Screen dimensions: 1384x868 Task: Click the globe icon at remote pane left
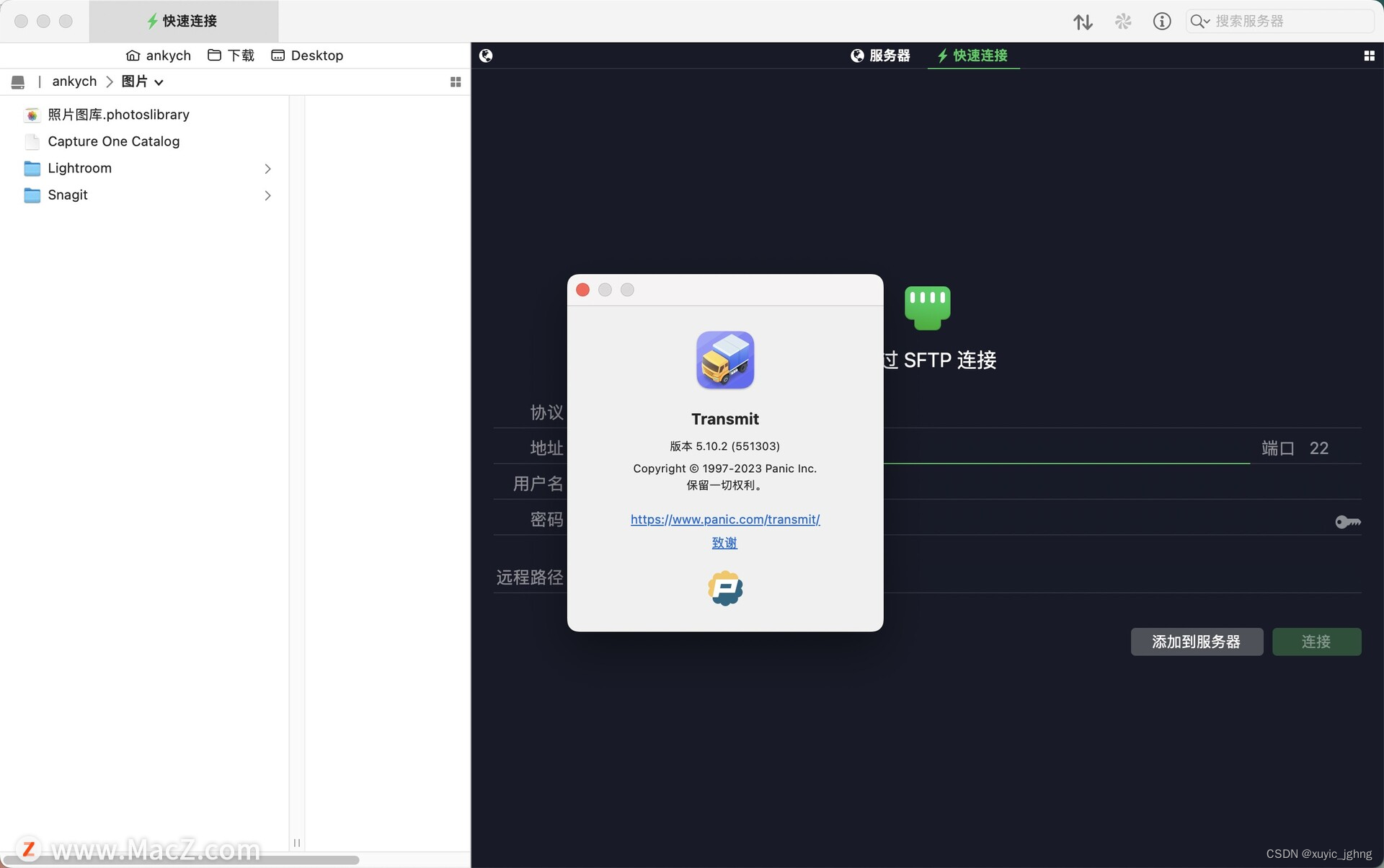(x=486, y=56)
